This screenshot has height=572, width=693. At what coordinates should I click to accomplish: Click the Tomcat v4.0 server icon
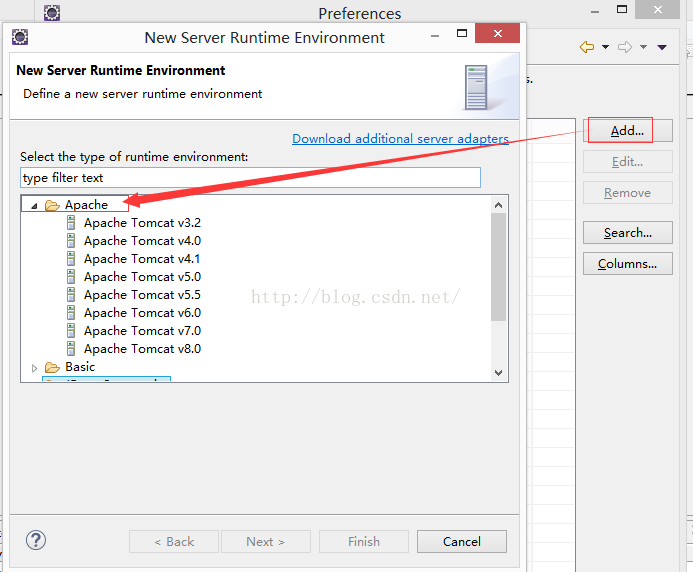(x=71, y=240)
